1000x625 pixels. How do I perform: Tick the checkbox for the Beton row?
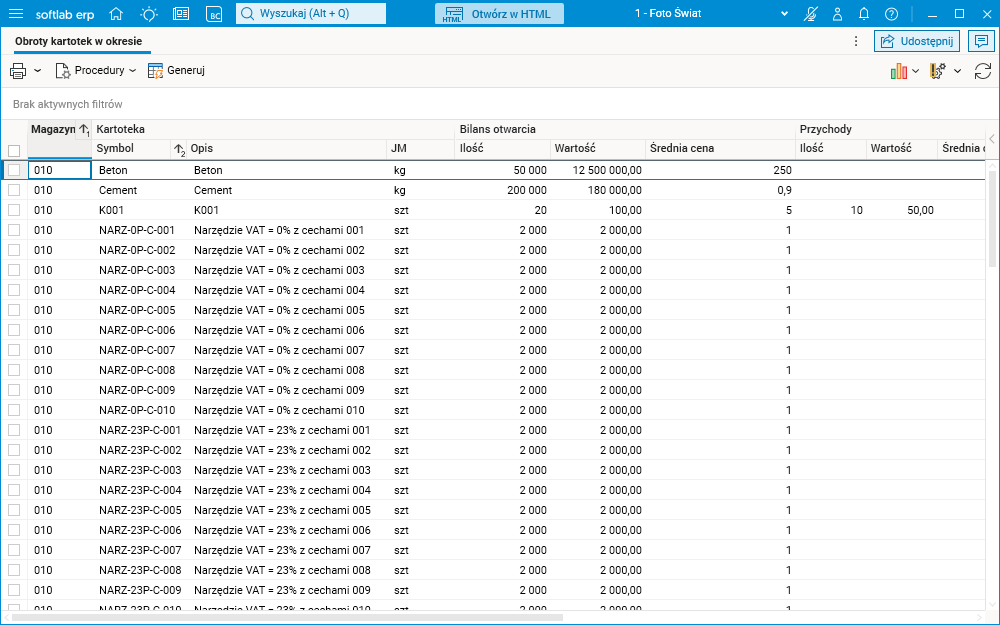click(x=14, y=170)
